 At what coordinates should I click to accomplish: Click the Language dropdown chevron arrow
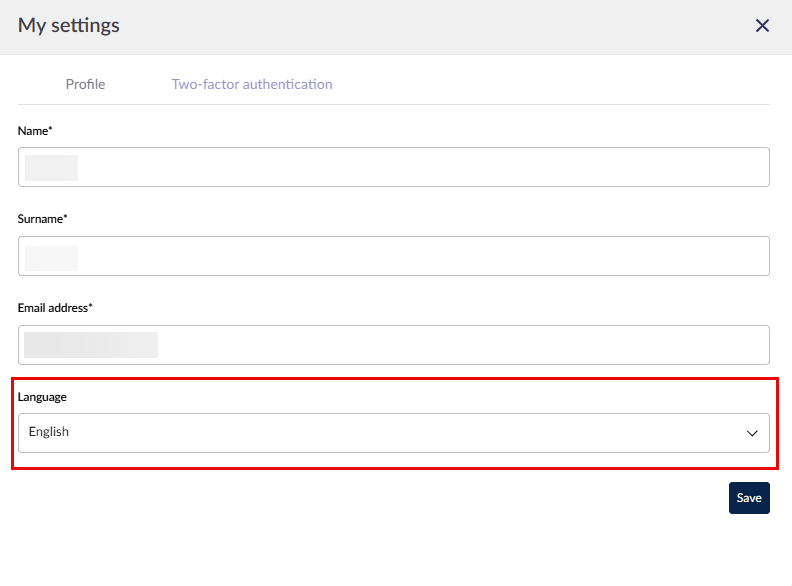(752, 433)
